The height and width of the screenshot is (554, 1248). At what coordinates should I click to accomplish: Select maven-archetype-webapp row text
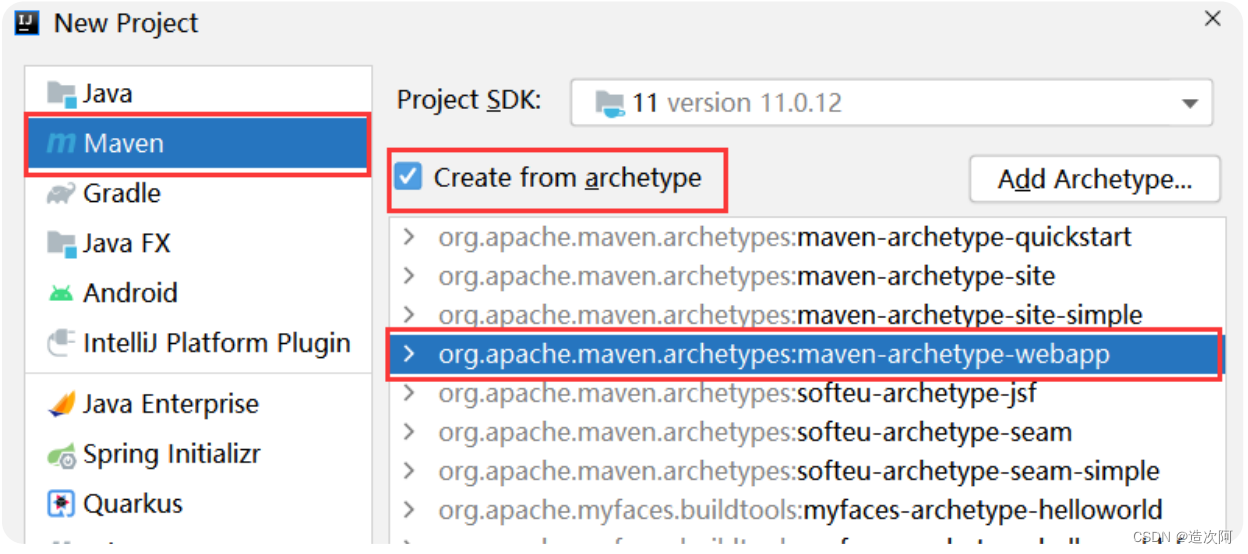pyautogui.click(x=774, y=354)
